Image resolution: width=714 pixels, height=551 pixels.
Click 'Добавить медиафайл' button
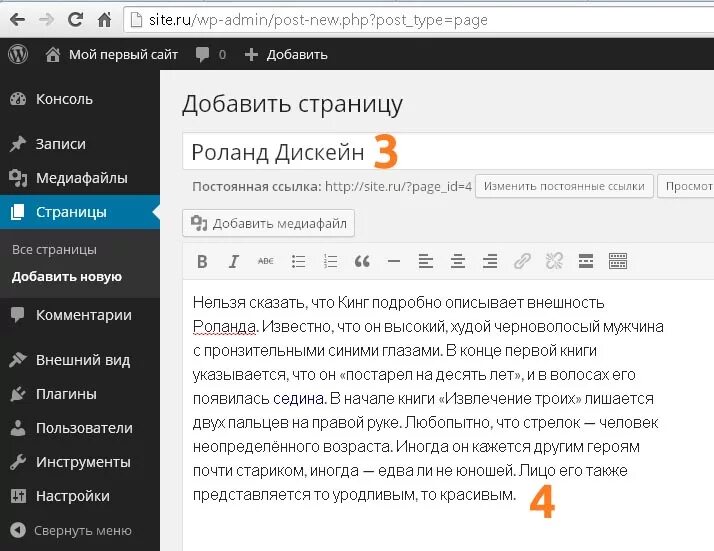click(268, 223)
